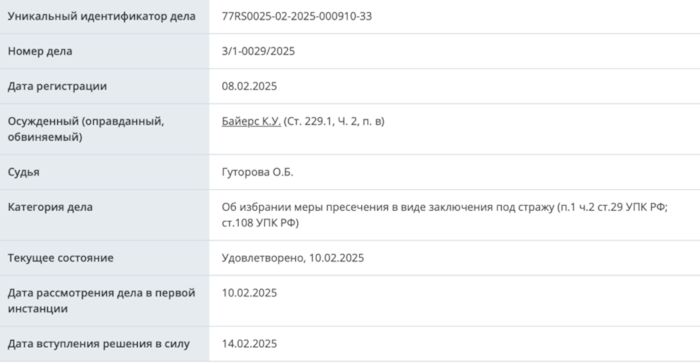This screenshot has height=364, width=700.
Task: Click ст.108 УПК РФ text in category
Action: (258, 223)
